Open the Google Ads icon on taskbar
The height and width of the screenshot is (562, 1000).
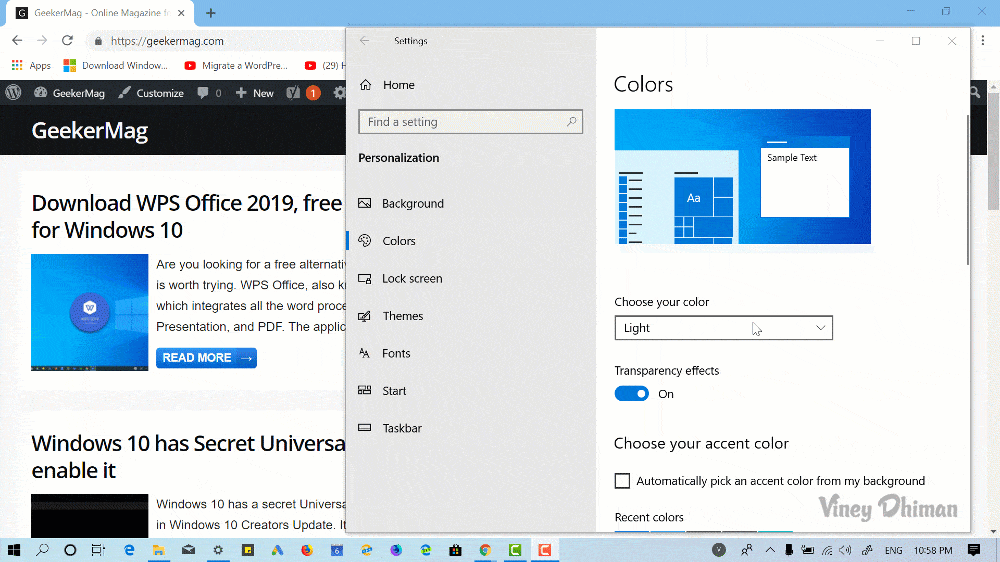pyautogui.click(x=277, y=550)
